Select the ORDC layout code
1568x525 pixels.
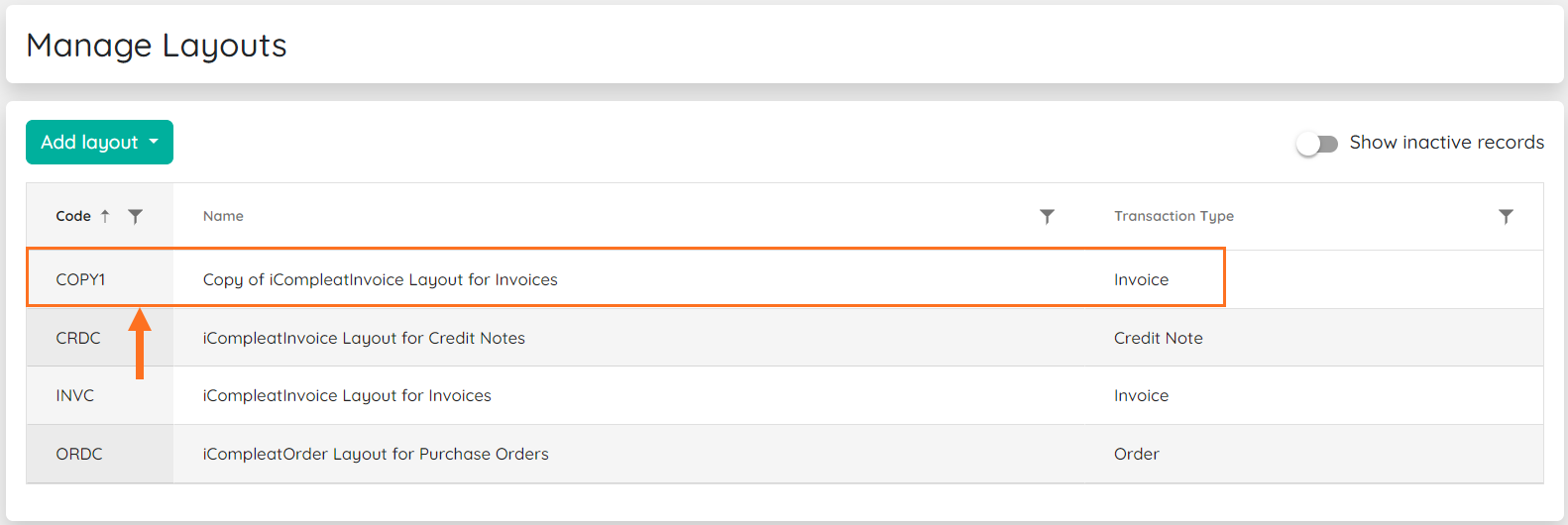[x=79, y=454]
